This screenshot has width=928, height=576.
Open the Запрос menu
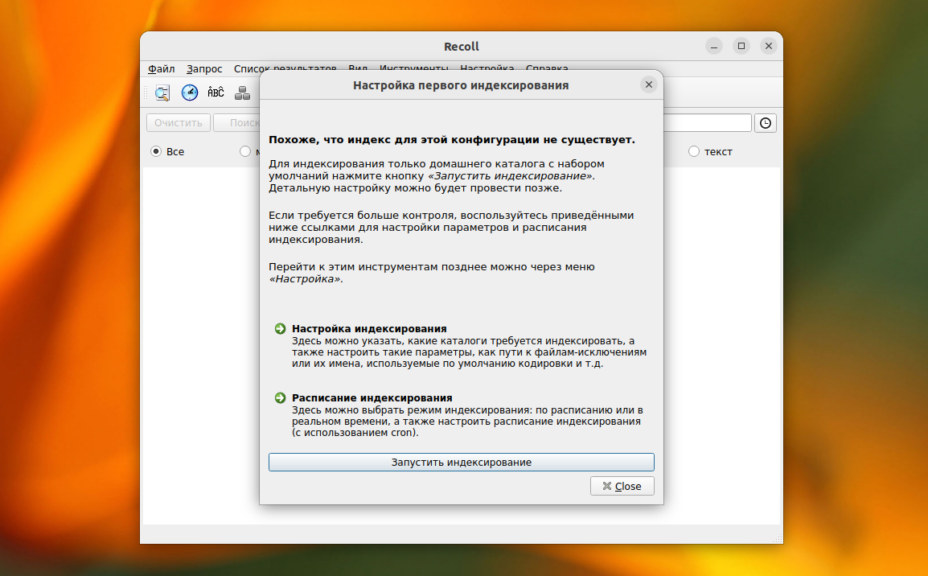click(x=204, y=69)
